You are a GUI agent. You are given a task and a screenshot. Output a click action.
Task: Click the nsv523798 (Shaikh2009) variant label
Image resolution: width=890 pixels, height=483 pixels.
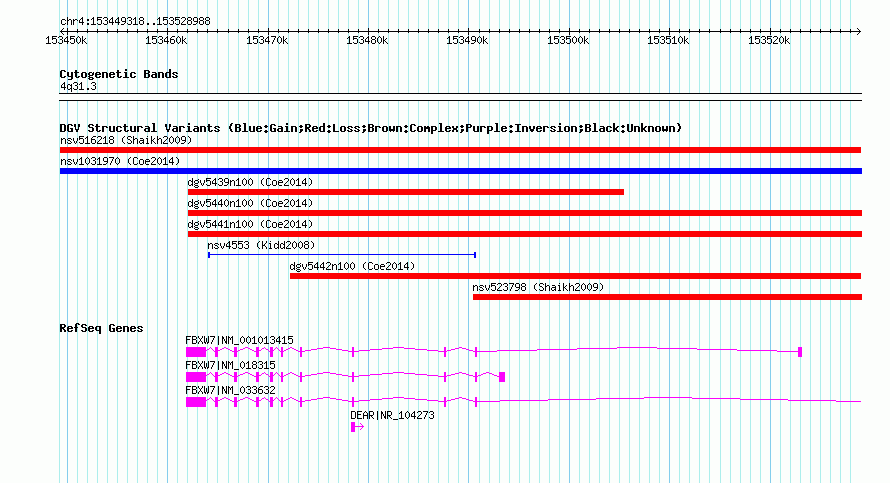538,287
